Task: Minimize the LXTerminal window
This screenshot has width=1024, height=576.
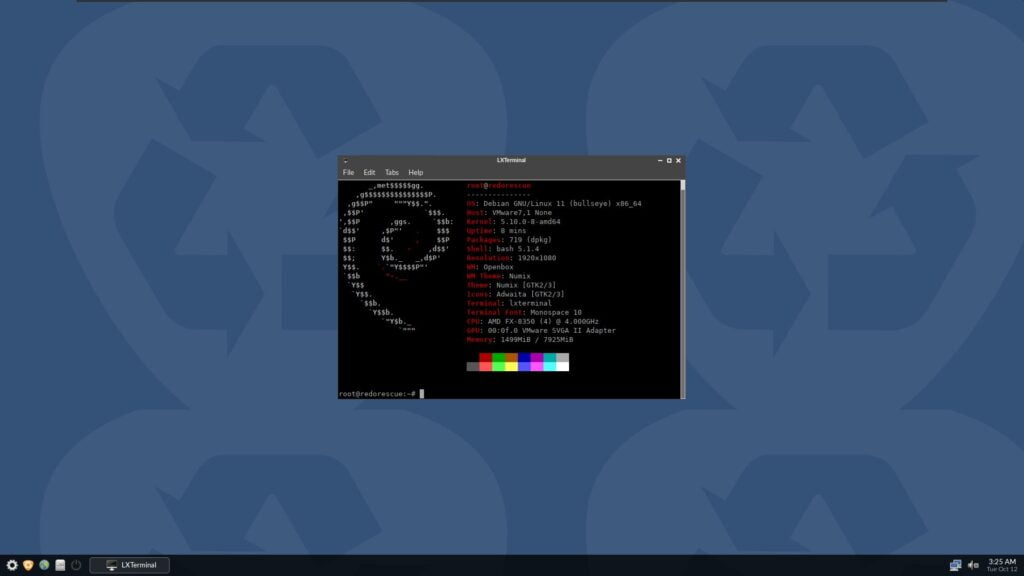Action: click(x=660, y=161)
